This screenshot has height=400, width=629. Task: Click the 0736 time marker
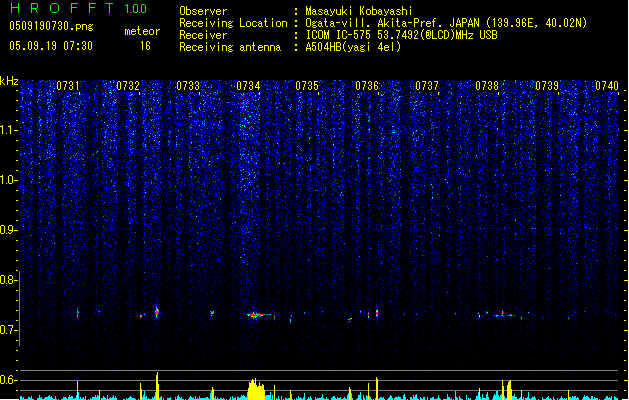click(x=367, y=86)
